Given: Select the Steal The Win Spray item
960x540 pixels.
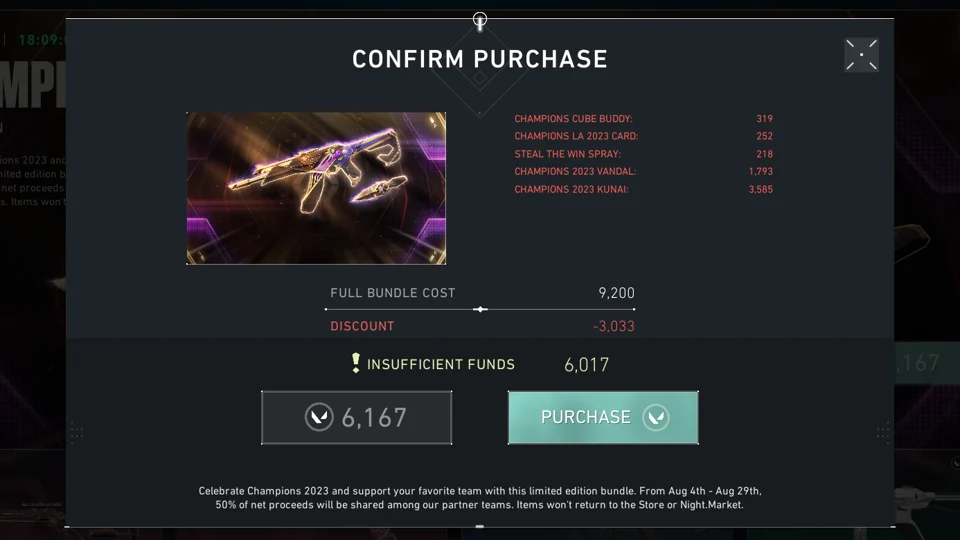Looking at the screenshot, I should click(x=567, y=154).
